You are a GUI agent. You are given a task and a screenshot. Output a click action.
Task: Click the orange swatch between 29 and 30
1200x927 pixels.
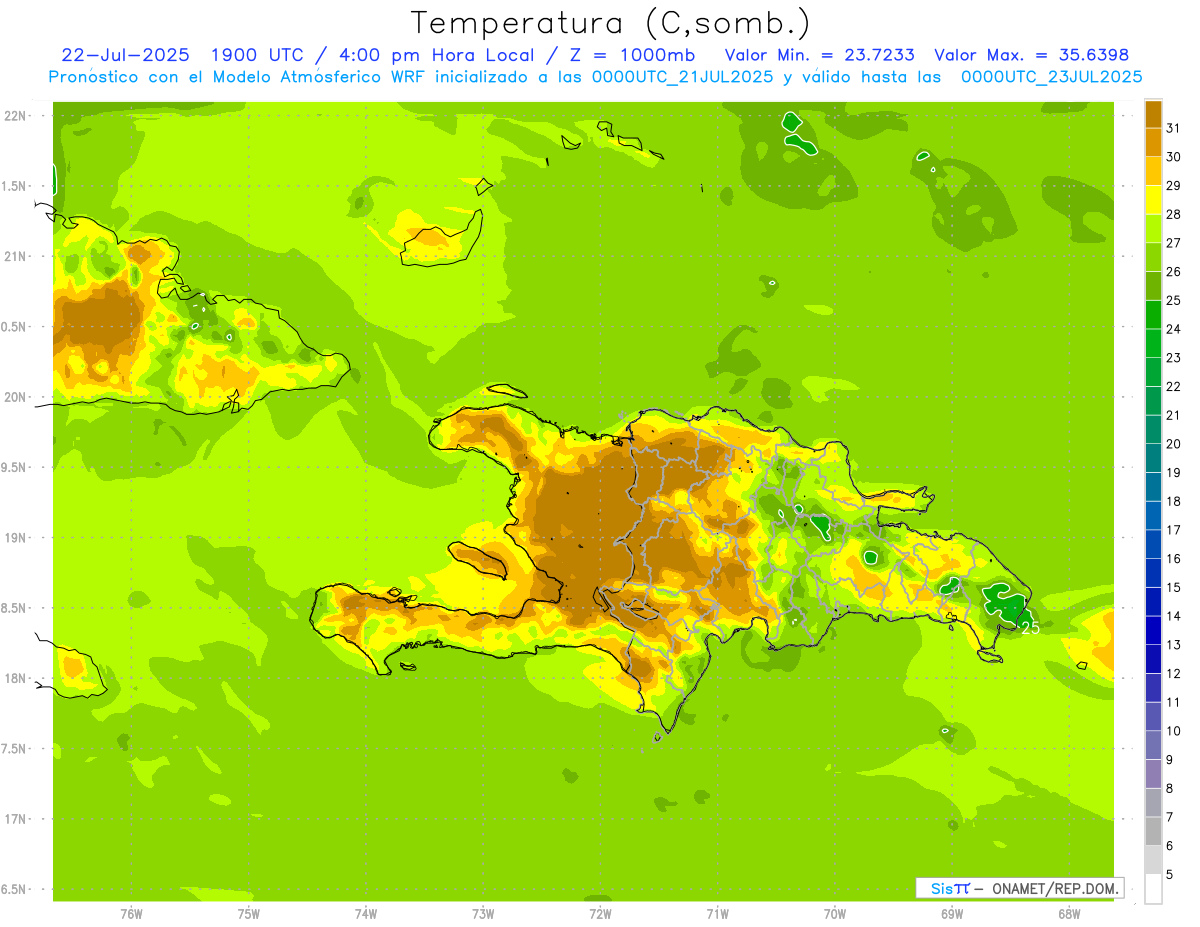pos(1154,171)
